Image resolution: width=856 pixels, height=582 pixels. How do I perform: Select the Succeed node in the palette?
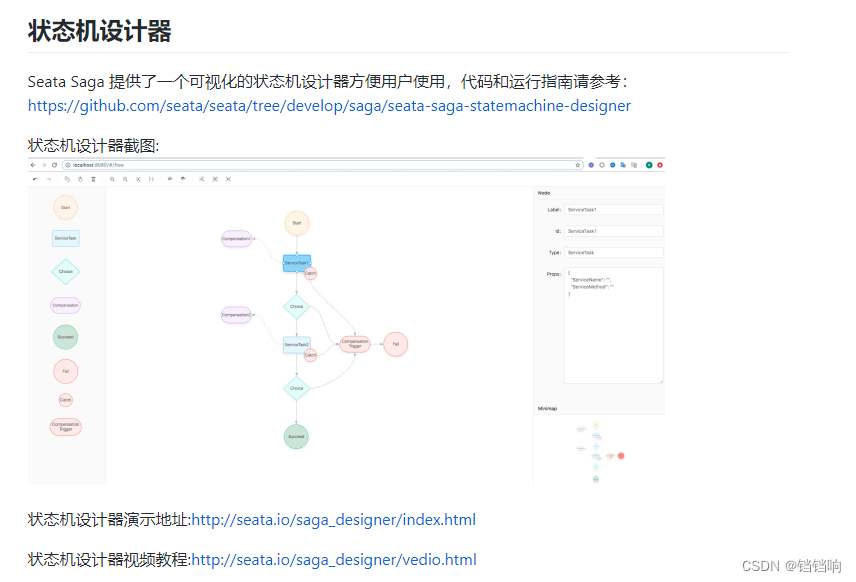(x=65, y=335)
